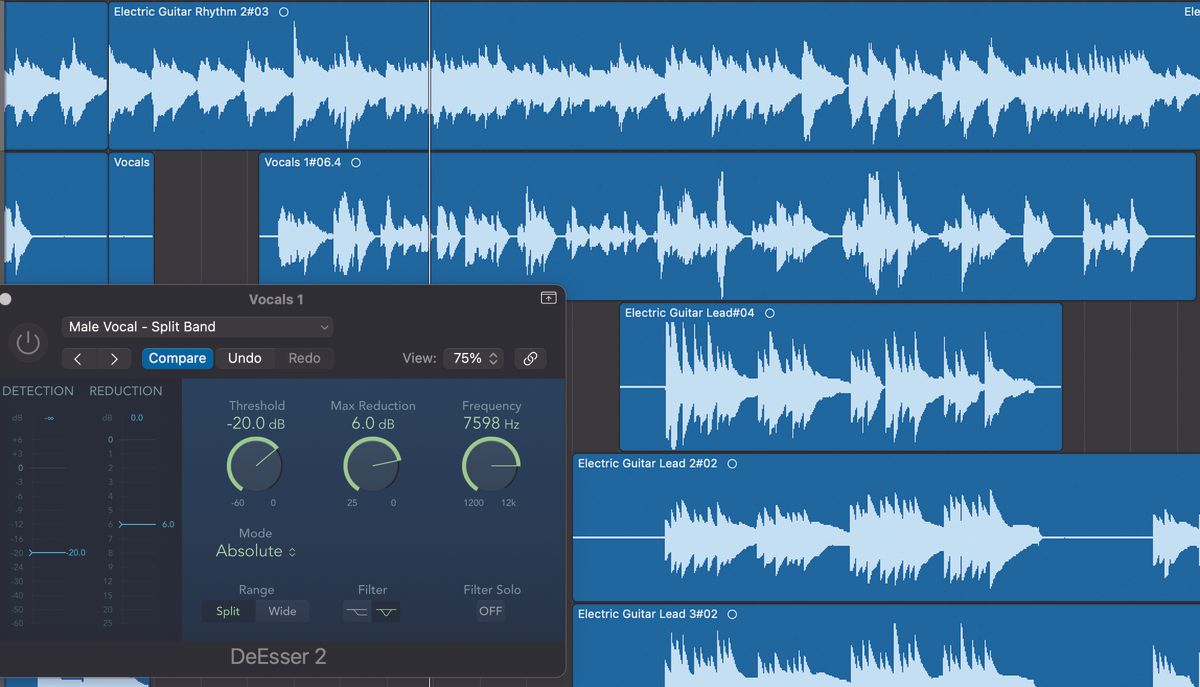Click the loop circle on Electric Guitar Lead#04 region
Image resolution: width=1200 pixels, height=687 pixels.
coord(769,313)
